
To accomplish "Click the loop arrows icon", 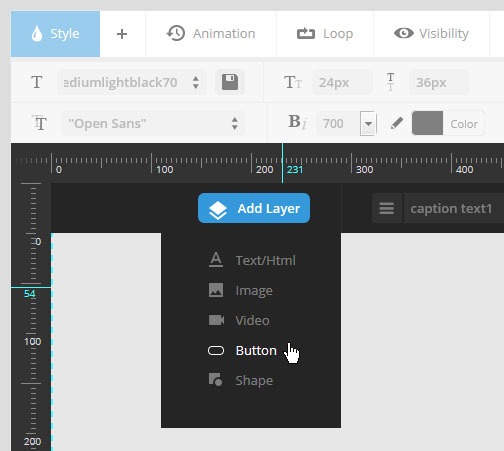I will [x=306, y=34].
